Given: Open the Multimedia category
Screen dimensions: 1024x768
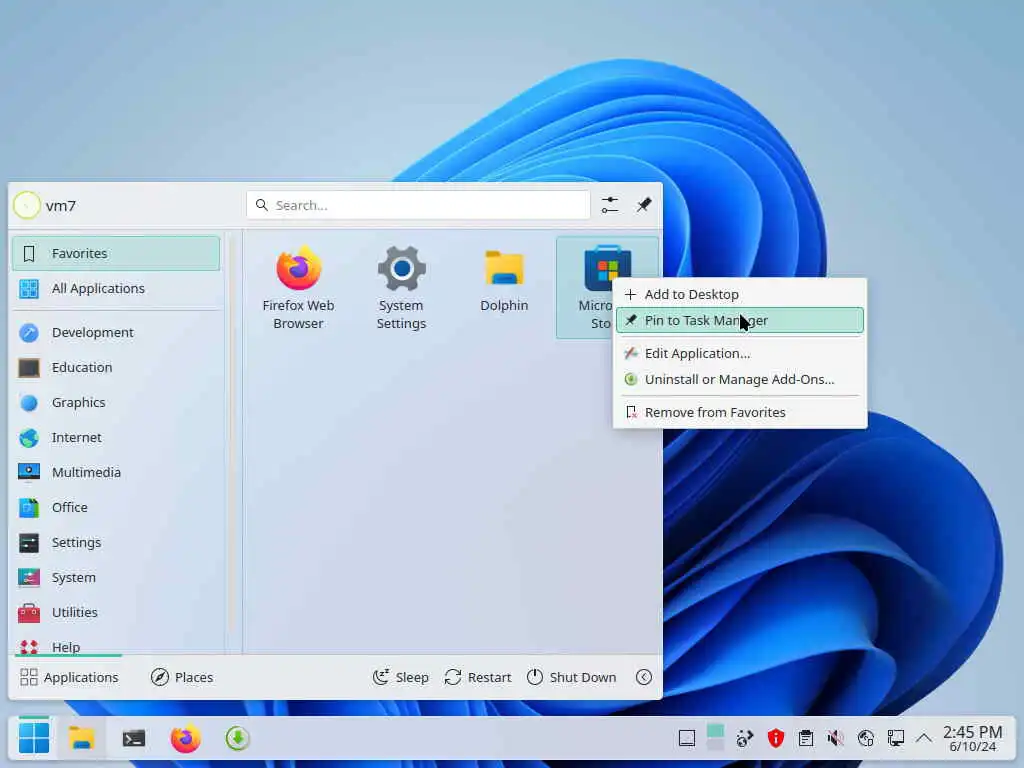Looking at the screenshot, I should [x=116, y=472].
